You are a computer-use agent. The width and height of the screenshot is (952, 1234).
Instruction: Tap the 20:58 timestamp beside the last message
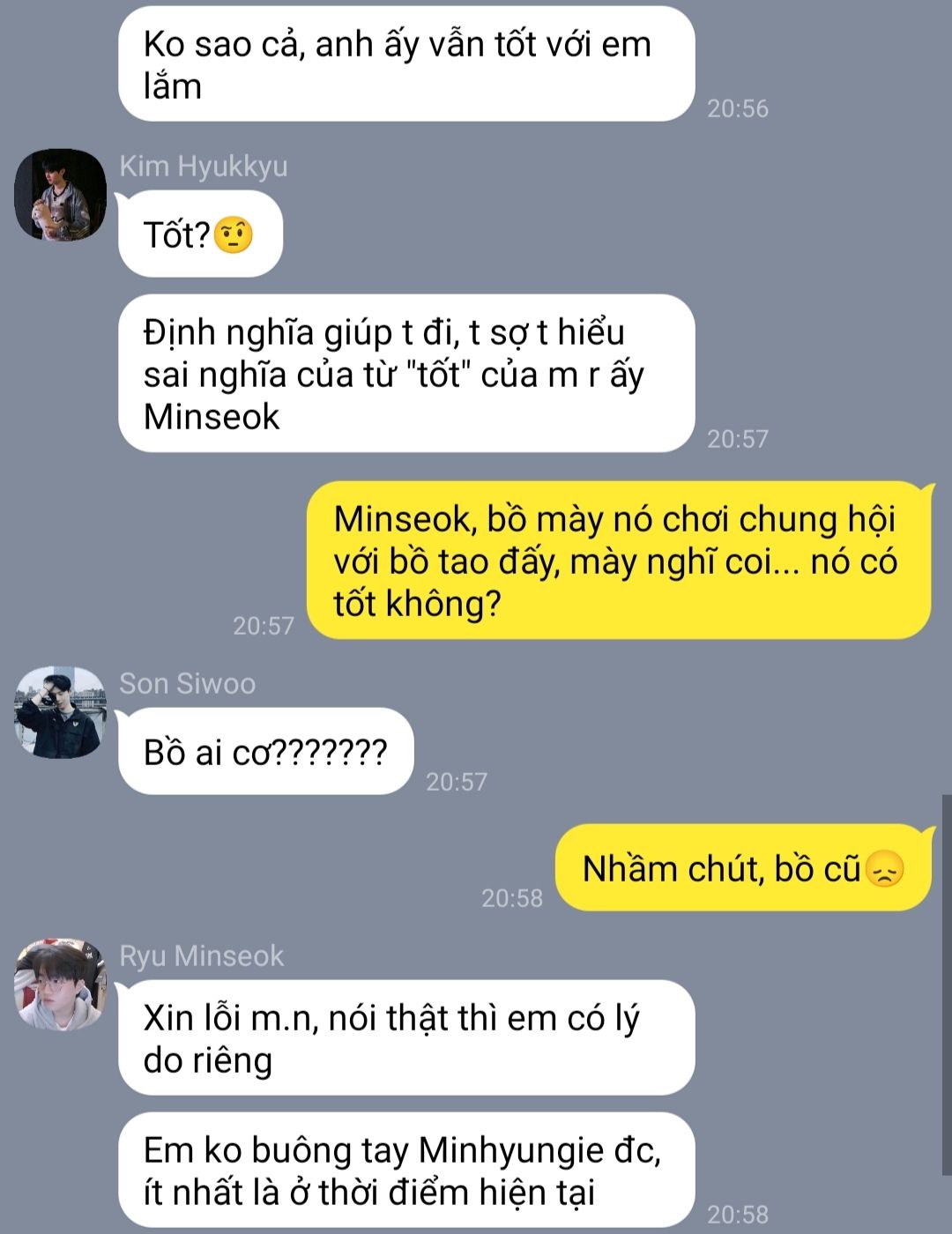(x=738, y=1215)
